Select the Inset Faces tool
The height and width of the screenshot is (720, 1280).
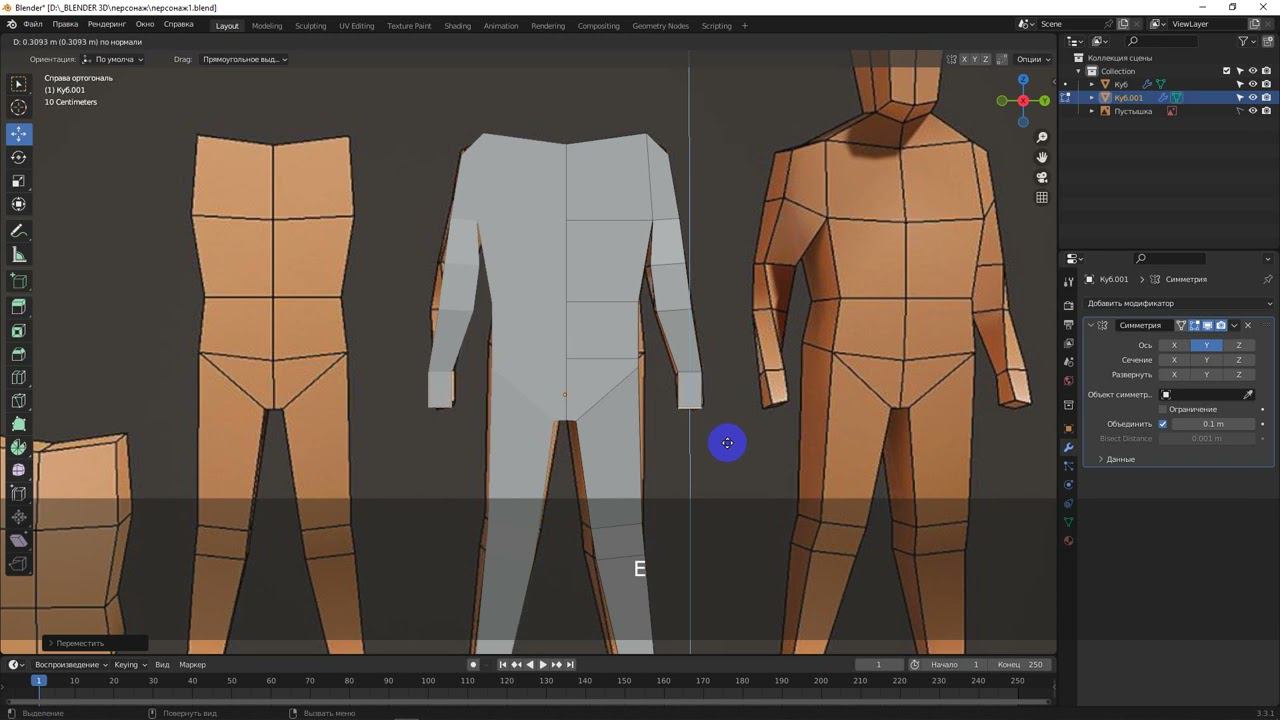(19, 331)
